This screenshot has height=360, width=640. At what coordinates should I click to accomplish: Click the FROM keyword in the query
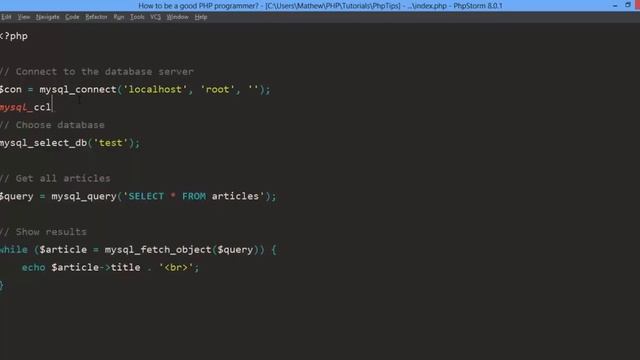194,196
